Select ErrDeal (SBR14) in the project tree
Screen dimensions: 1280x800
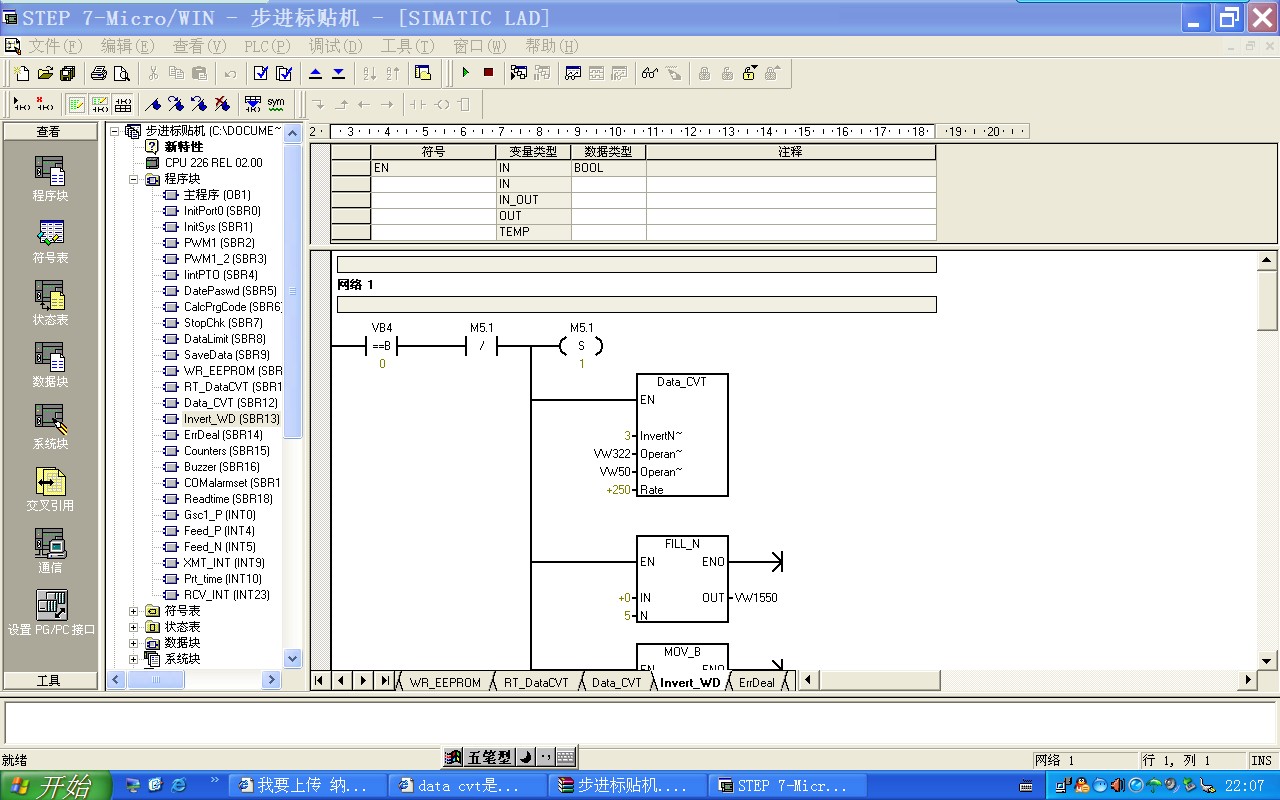point(222,435)
